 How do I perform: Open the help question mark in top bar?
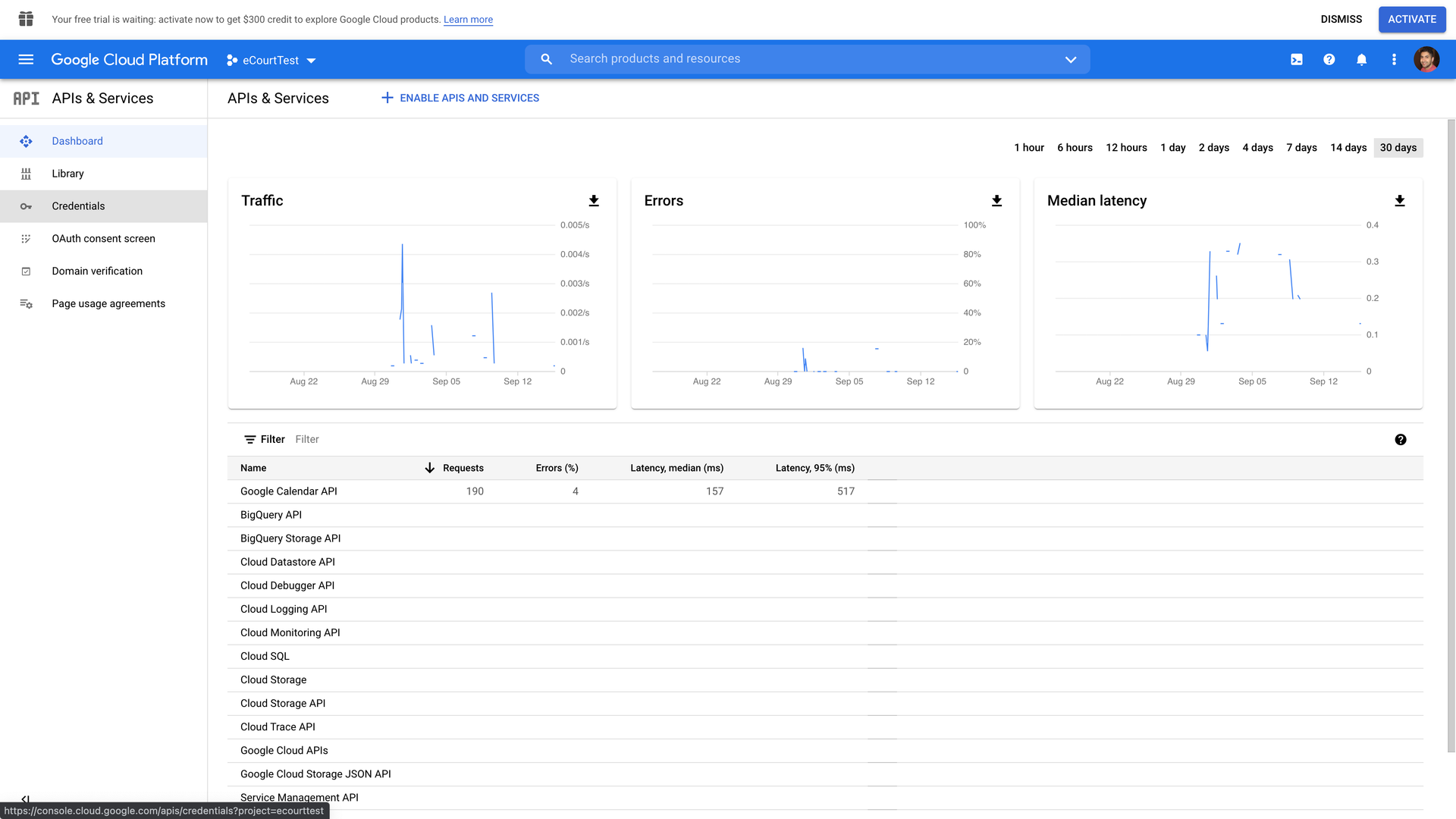(1329, 59)
